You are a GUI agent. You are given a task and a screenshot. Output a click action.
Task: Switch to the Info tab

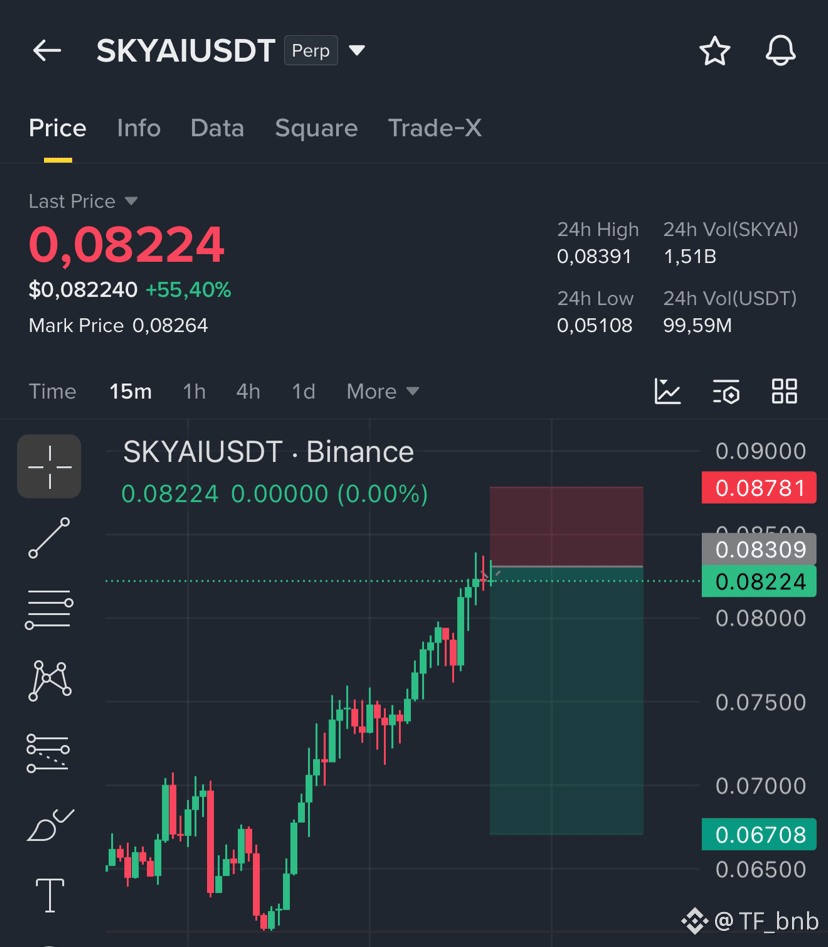tap(139, 128)
